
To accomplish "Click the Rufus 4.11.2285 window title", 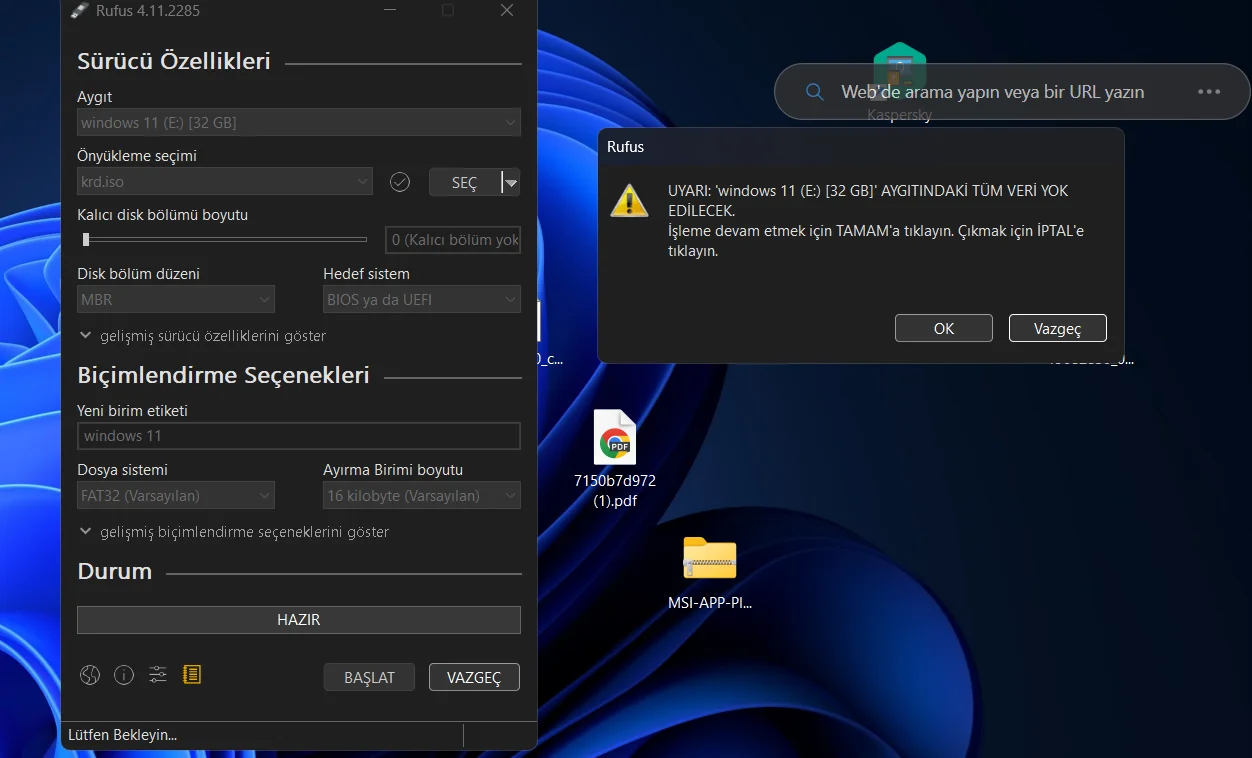I will (148, 11).
